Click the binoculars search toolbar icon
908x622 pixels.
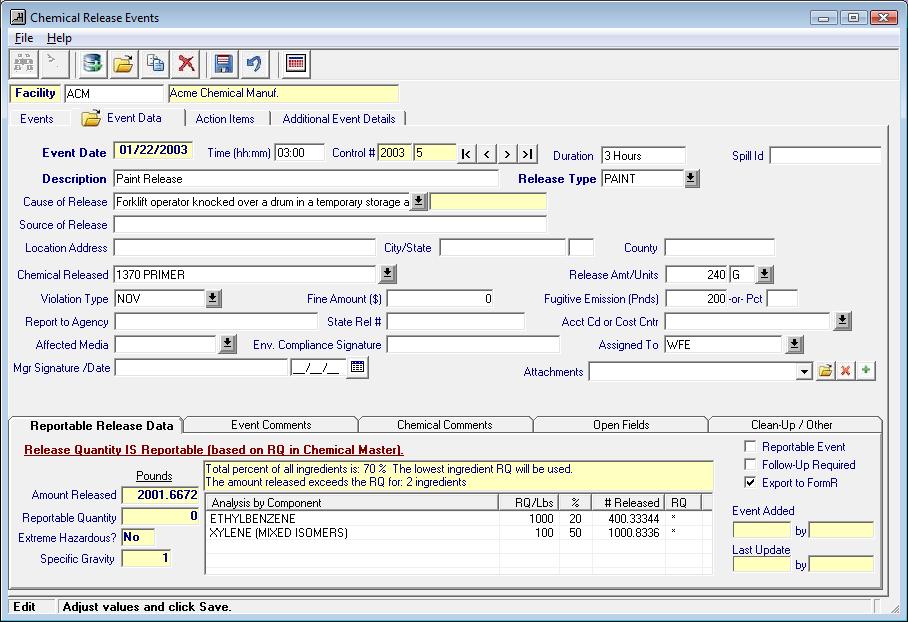(x=24, y=63)
